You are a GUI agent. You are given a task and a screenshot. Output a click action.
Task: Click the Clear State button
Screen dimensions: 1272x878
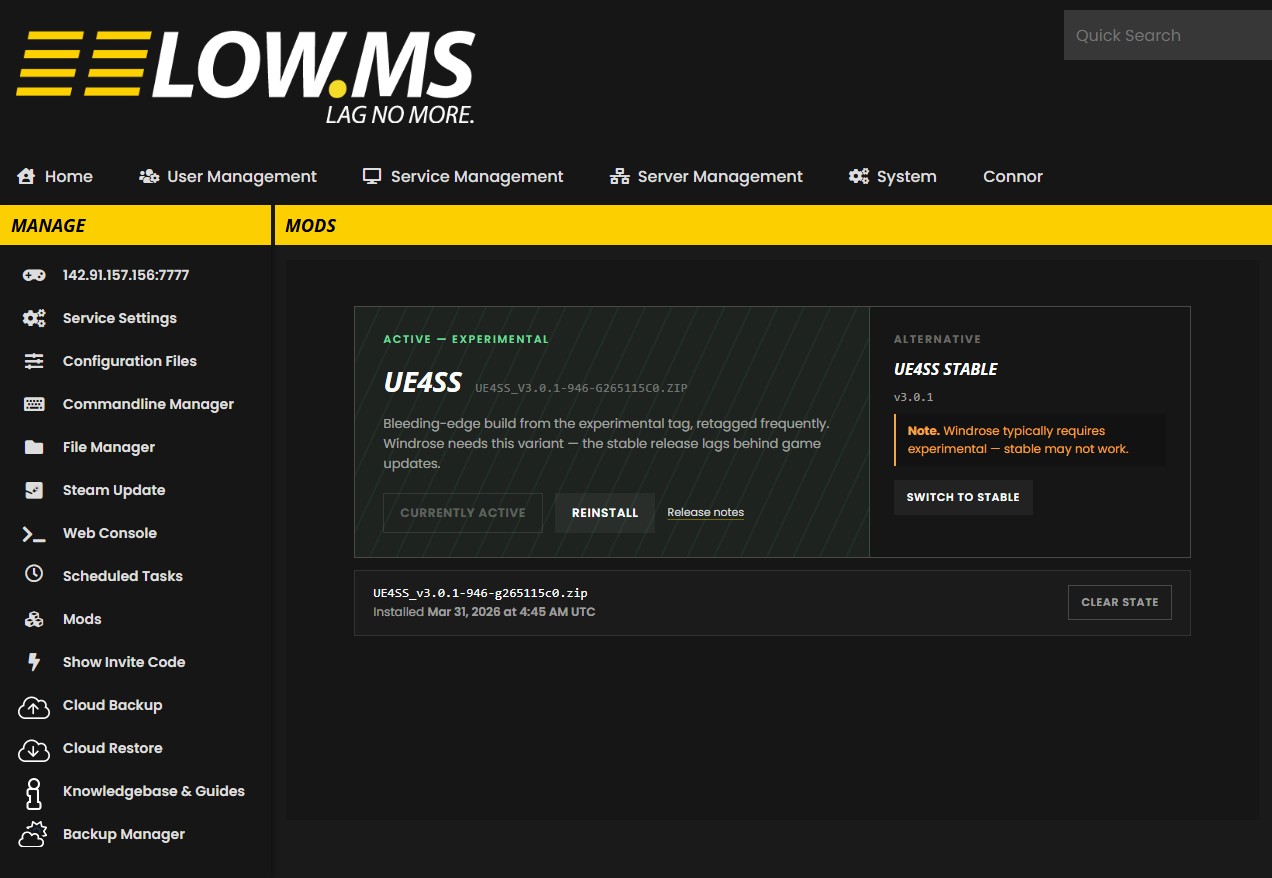(x=1120, y=602)
